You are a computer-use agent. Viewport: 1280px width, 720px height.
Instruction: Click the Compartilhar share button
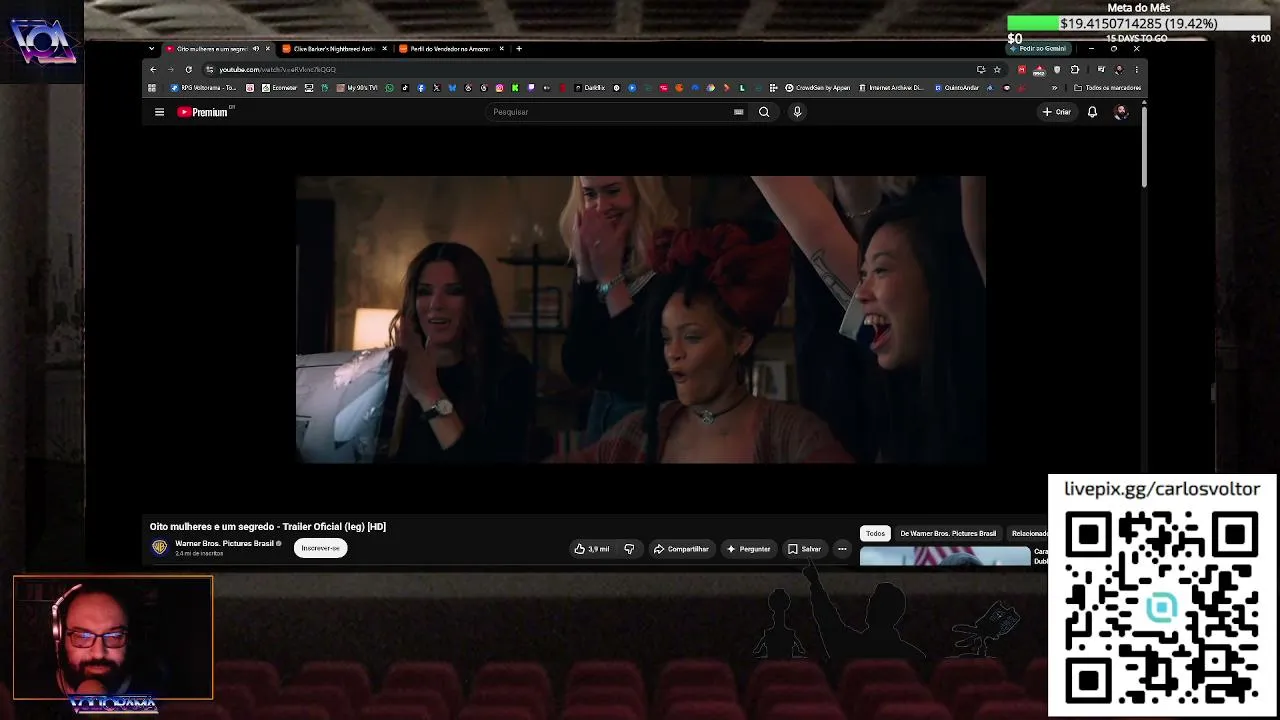[x=681, y=549]
